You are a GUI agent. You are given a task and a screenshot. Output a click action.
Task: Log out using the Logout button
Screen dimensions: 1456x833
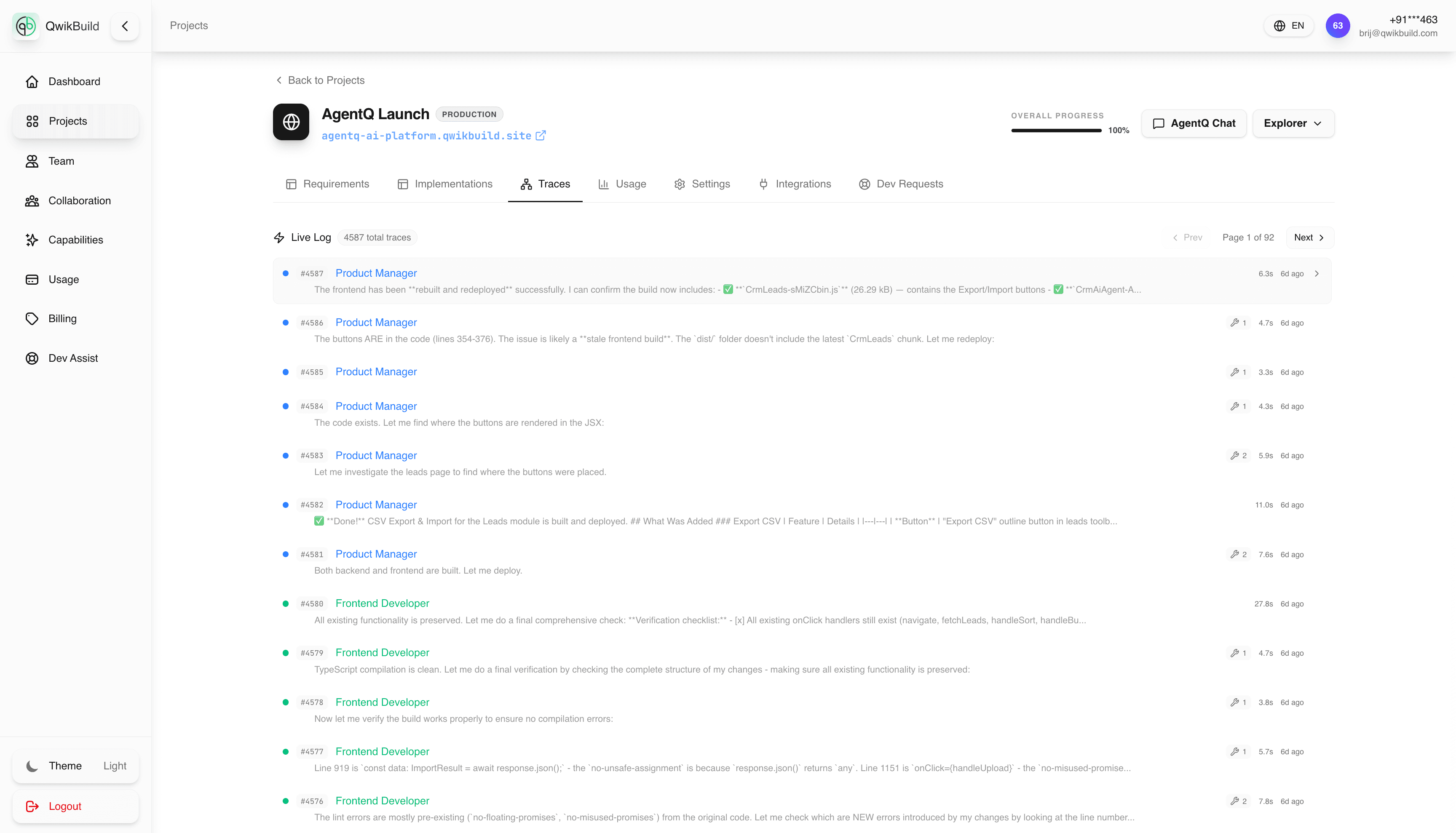pyautogui.click(x=75, y=806)
